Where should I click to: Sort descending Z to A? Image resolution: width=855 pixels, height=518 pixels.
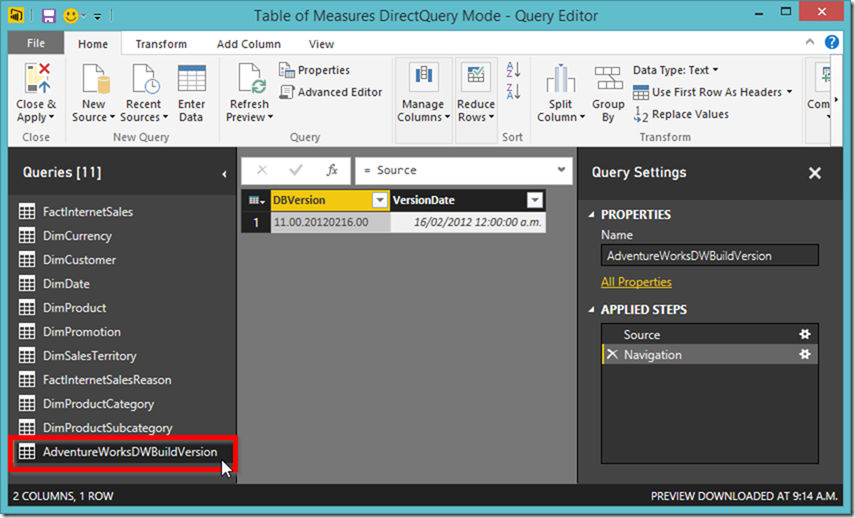coord(513,91)
